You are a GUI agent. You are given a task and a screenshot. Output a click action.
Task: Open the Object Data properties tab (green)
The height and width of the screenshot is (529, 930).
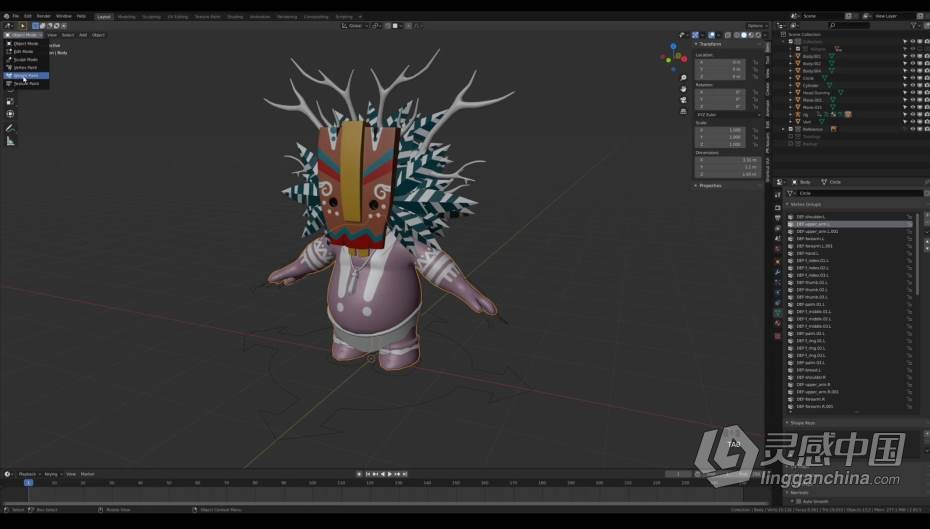[778, 313]
